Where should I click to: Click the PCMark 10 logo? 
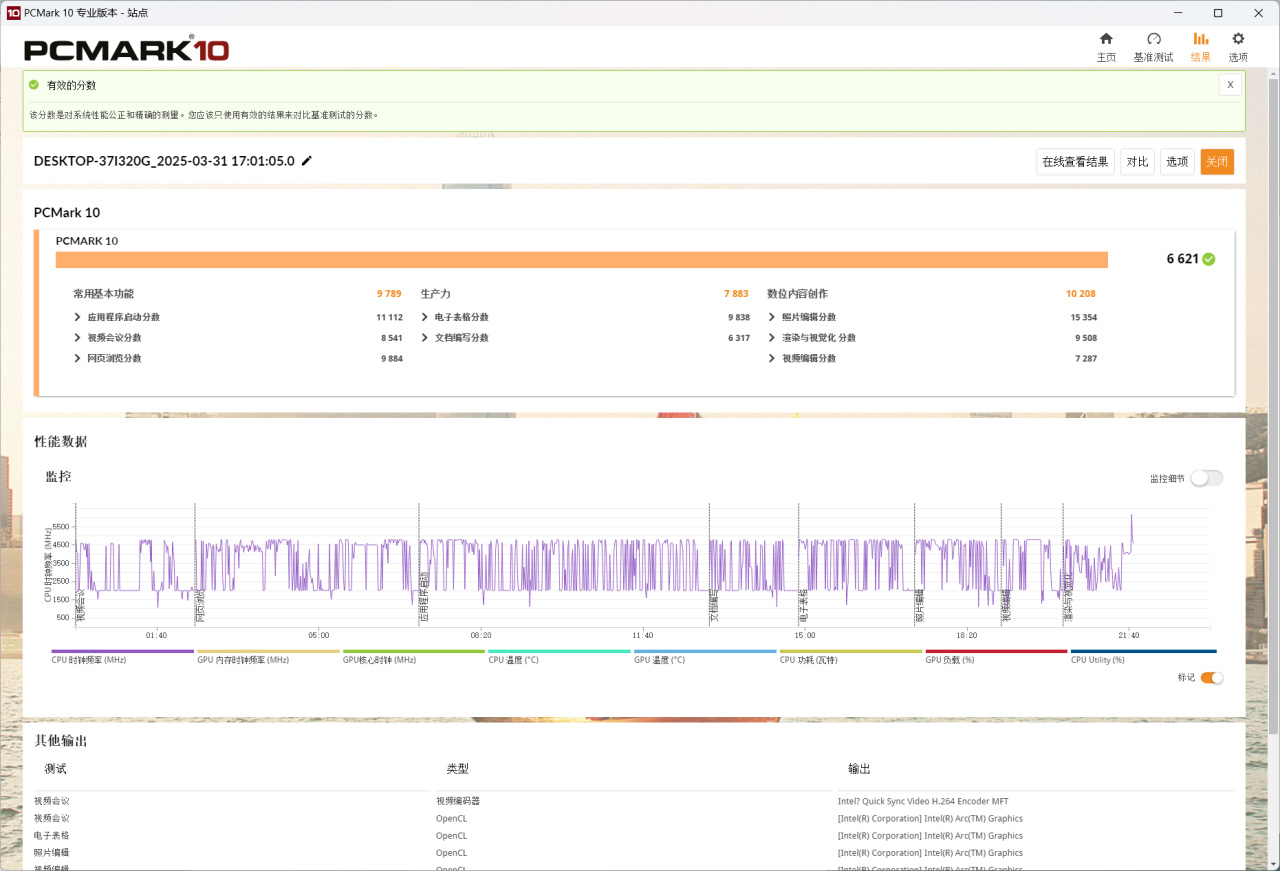(127, 49)
